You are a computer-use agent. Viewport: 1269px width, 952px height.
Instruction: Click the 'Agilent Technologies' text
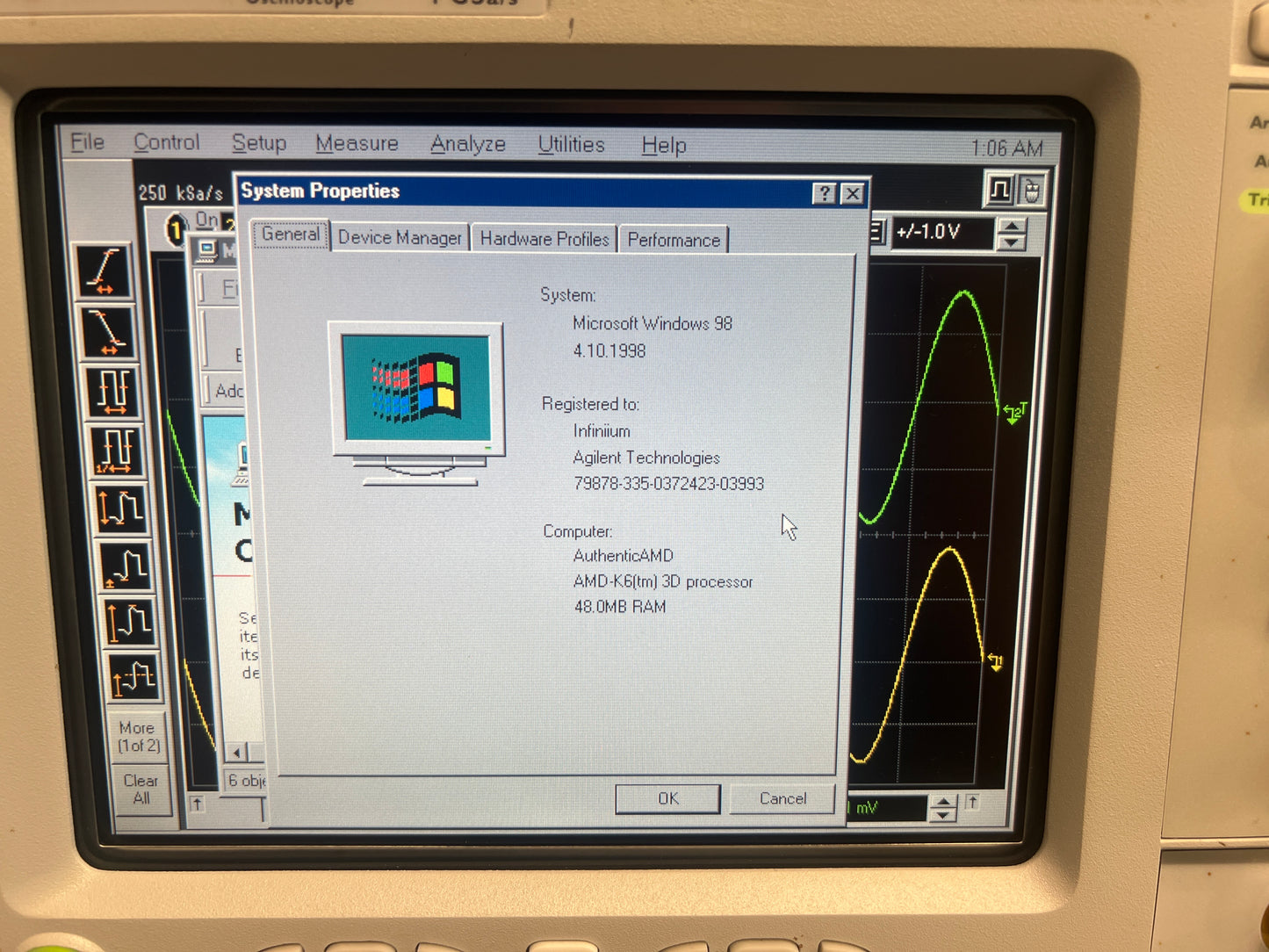(x=646, y=458)
